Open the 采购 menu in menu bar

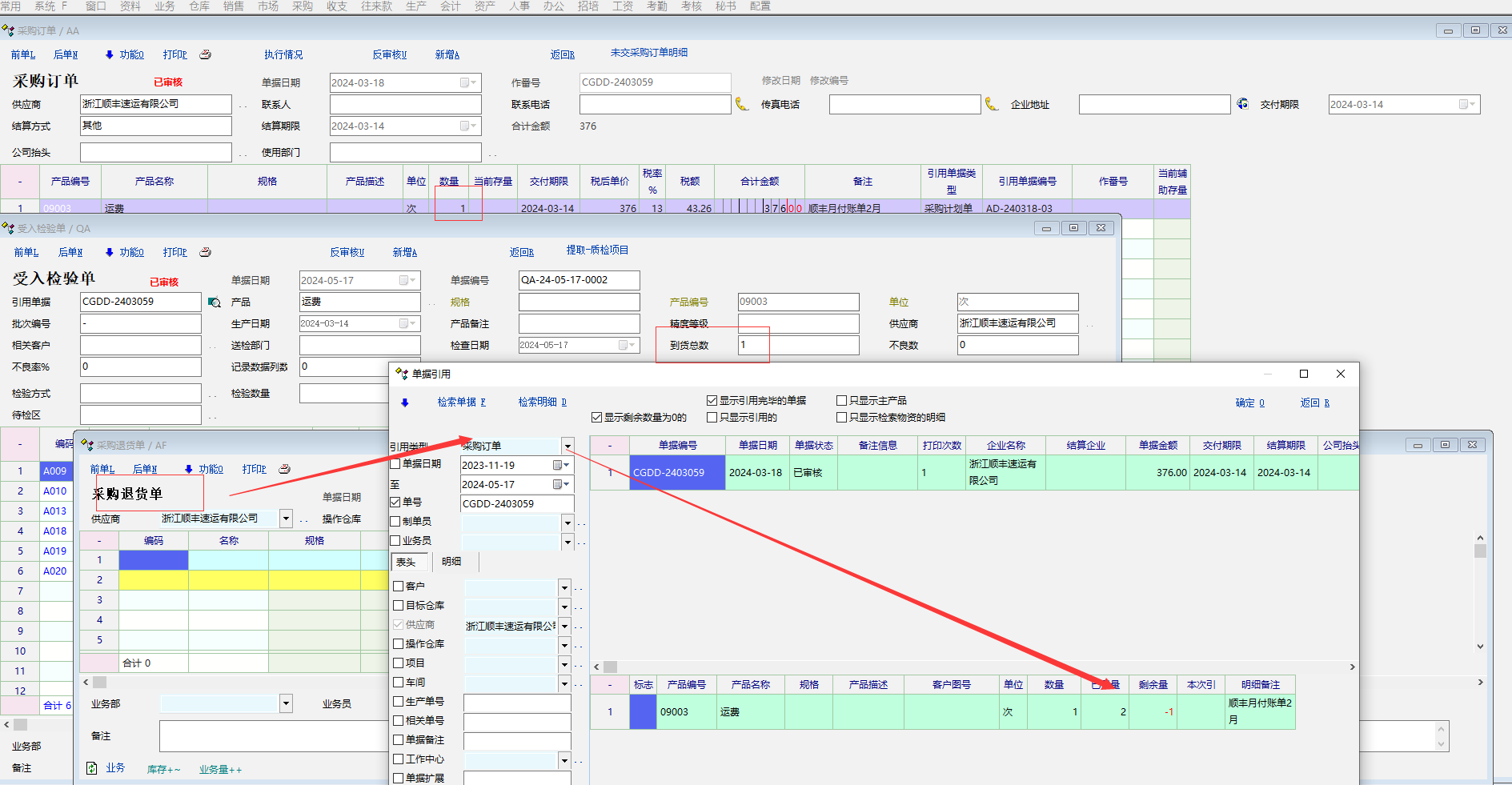click(x=303, y=6)
